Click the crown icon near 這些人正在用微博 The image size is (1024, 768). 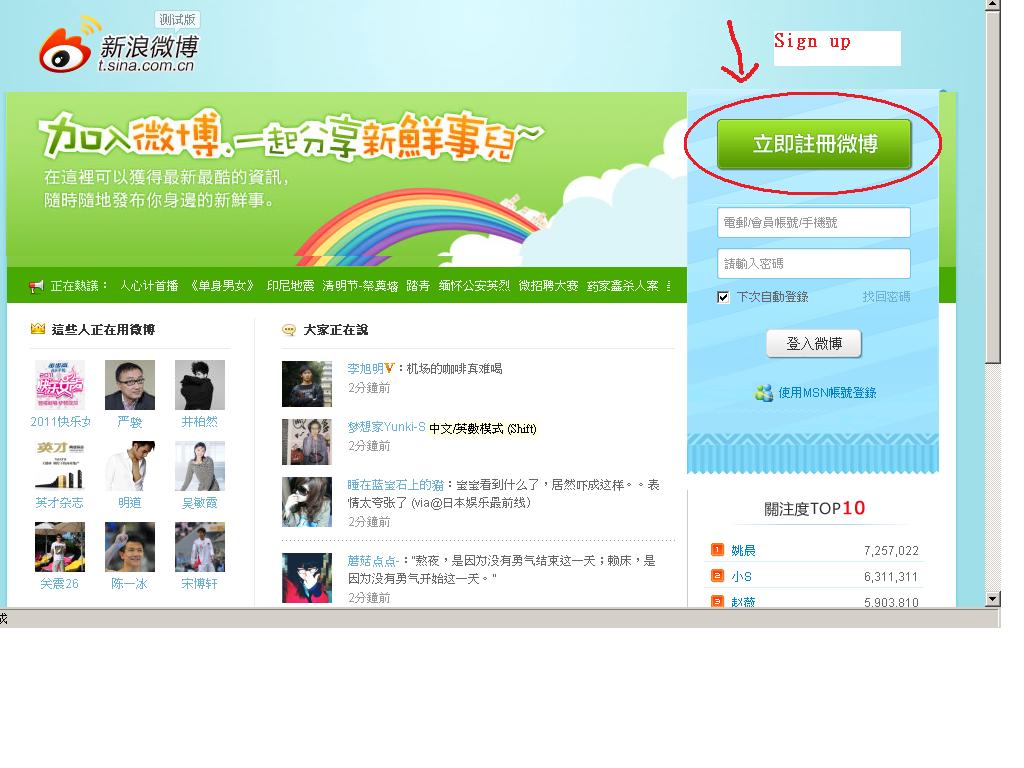click(x=38, y=329)
